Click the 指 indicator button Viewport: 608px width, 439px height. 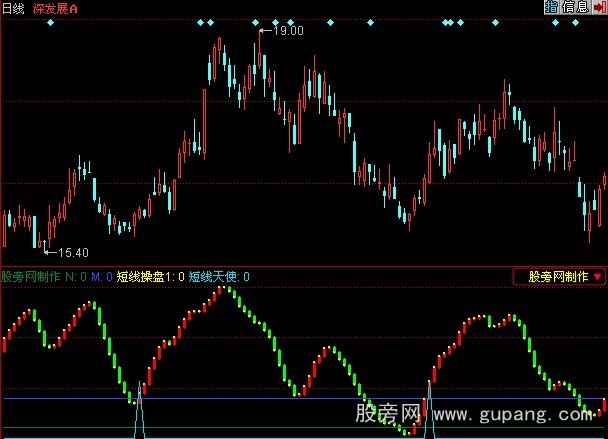click(x=554, y=7)
